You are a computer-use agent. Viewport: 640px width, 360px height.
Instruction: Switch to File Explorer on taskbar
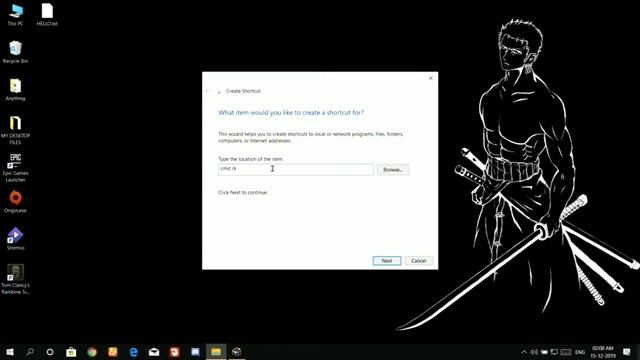tap(216, 352)
